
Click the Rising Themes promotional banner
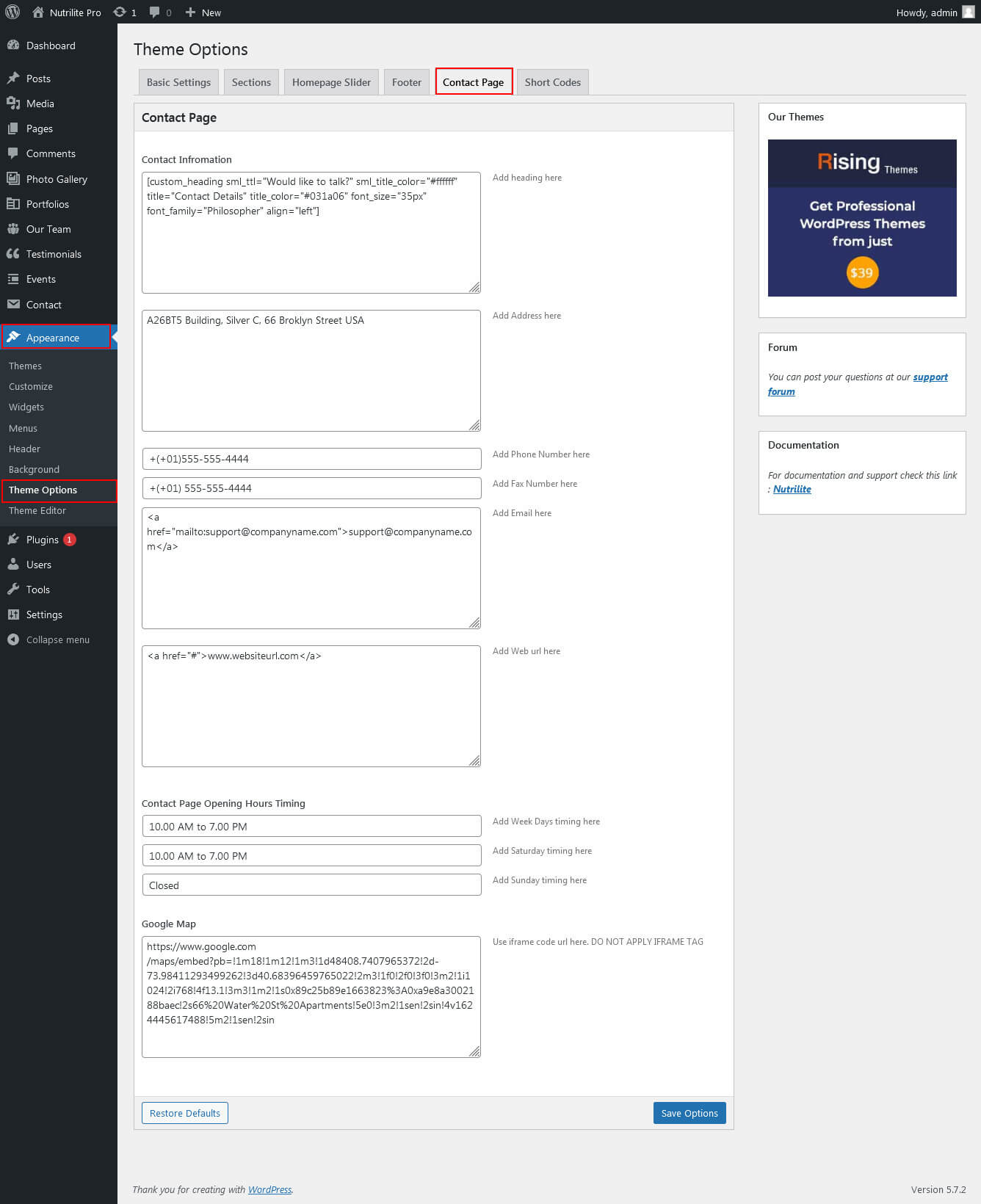862,218
